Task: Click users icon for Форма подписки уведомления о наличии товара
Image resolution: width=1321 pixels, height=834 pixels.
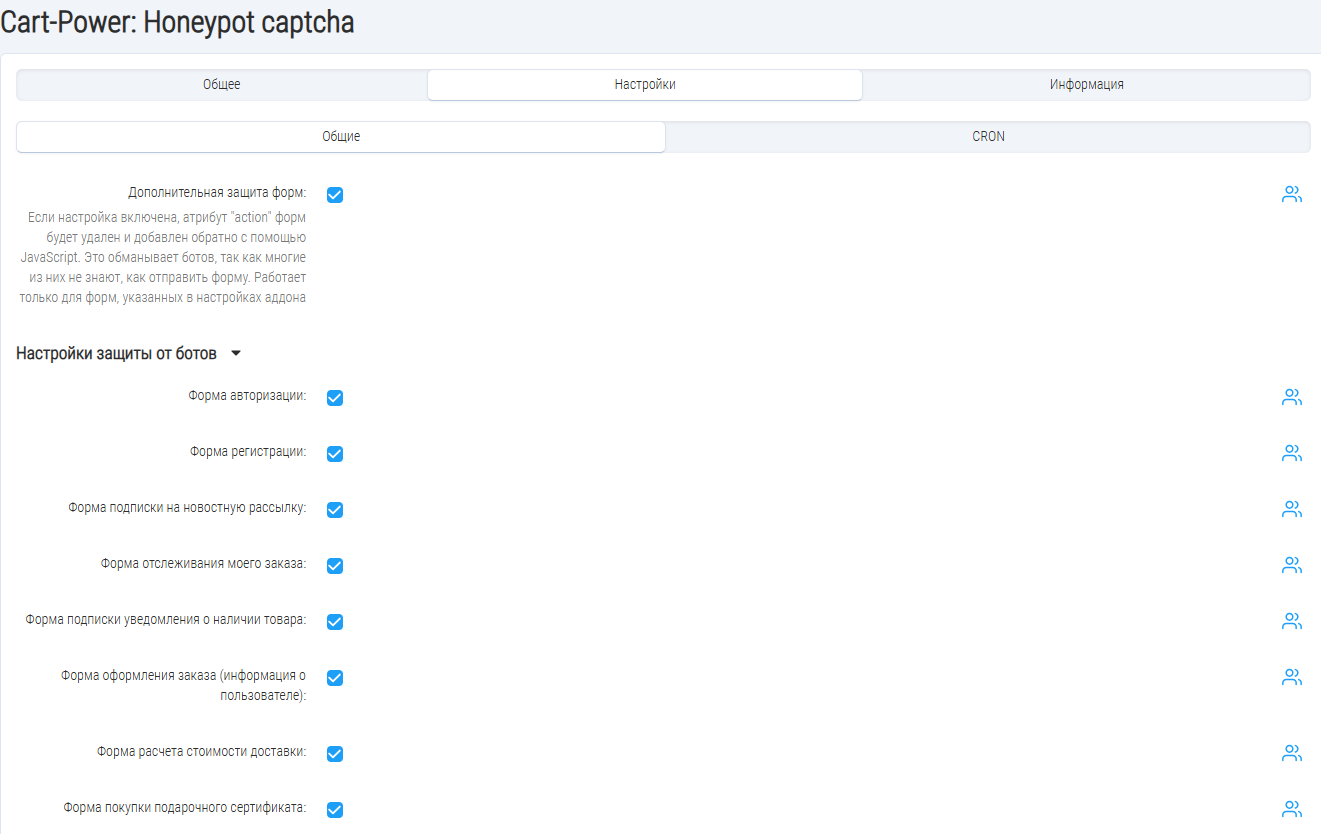Action: [1292, 621]
